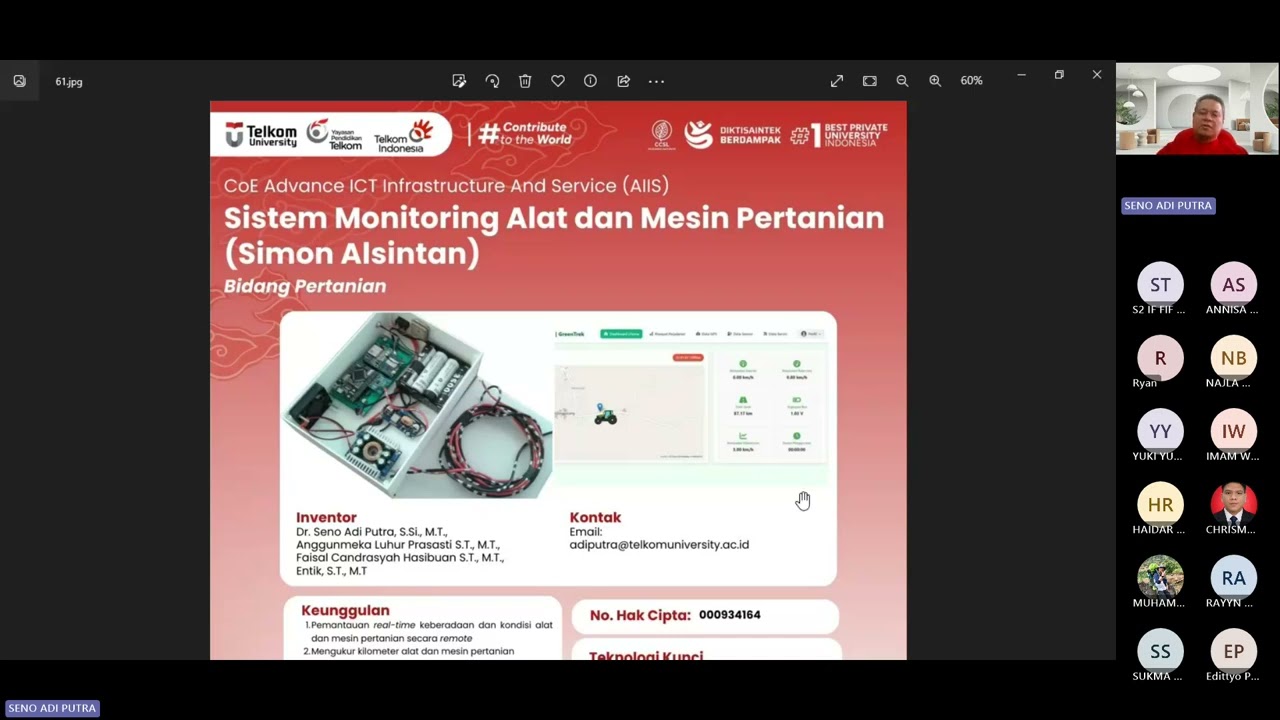Select the IW participant avatar
The image size is (1280, 720).
coord(1234,431)
